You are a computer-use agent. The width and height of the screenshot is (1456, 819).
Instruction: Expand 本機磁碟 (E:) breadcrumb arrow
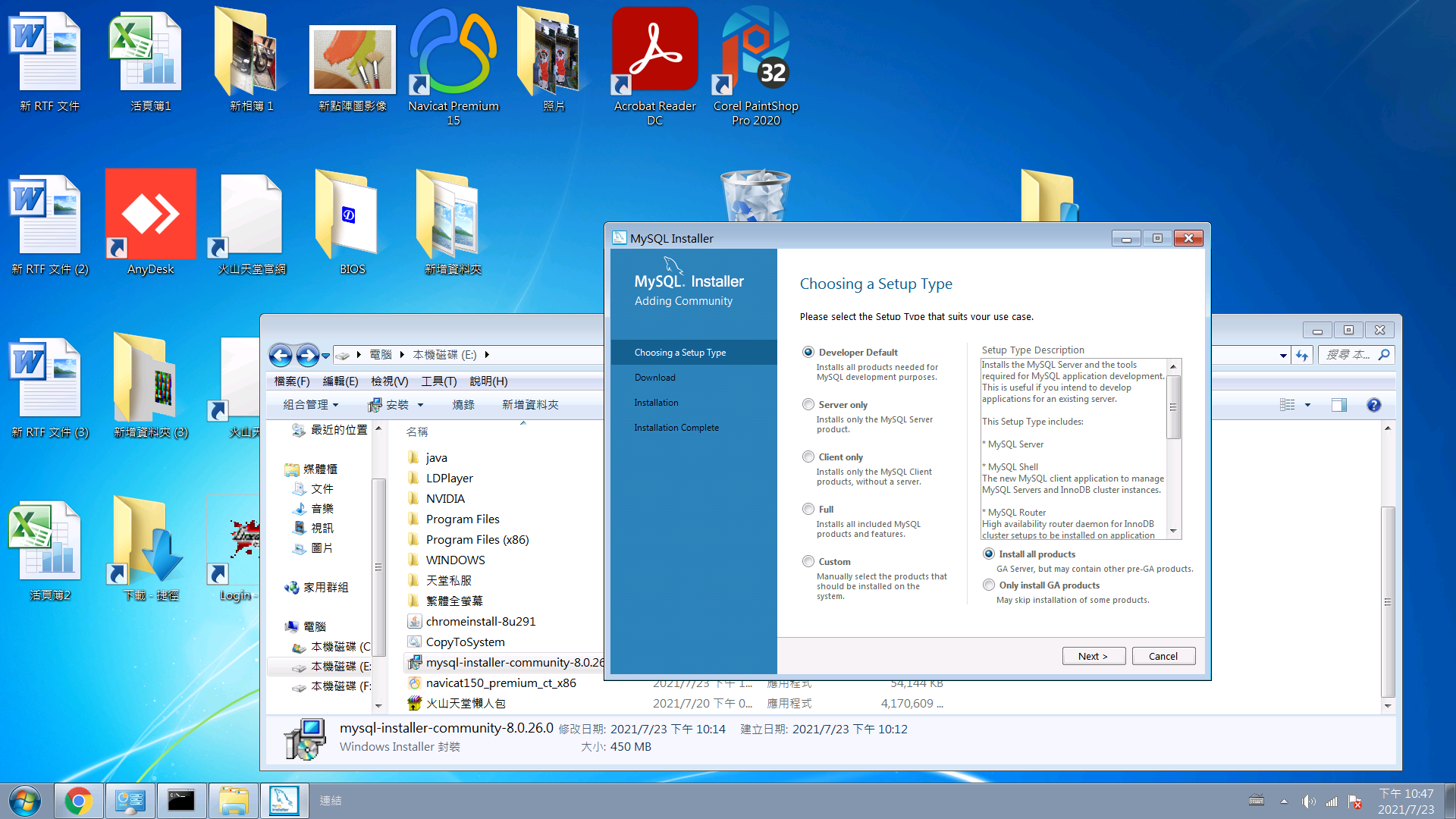coord(487,355)
